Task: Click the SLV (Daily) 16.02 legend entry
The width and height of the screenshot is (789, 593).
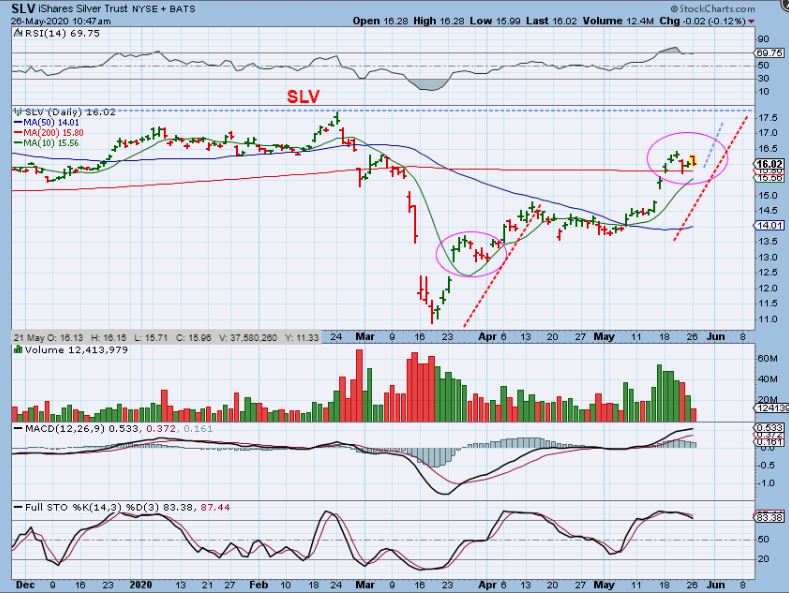Action: coord(70,112)
